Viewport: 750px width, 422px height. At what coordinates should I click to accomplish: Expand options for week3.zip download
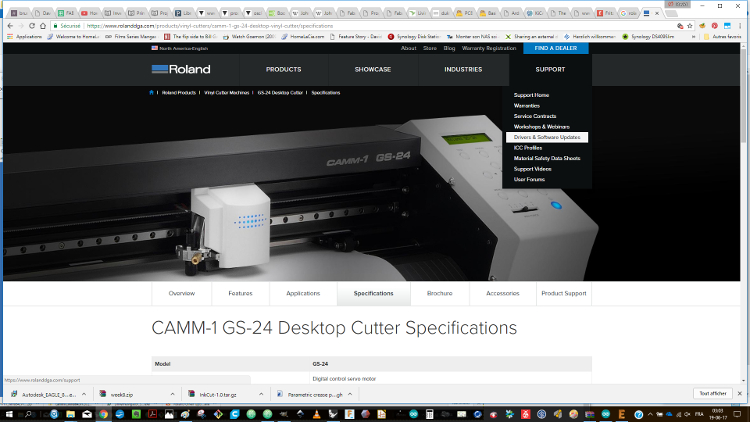(x=172, y=394)
